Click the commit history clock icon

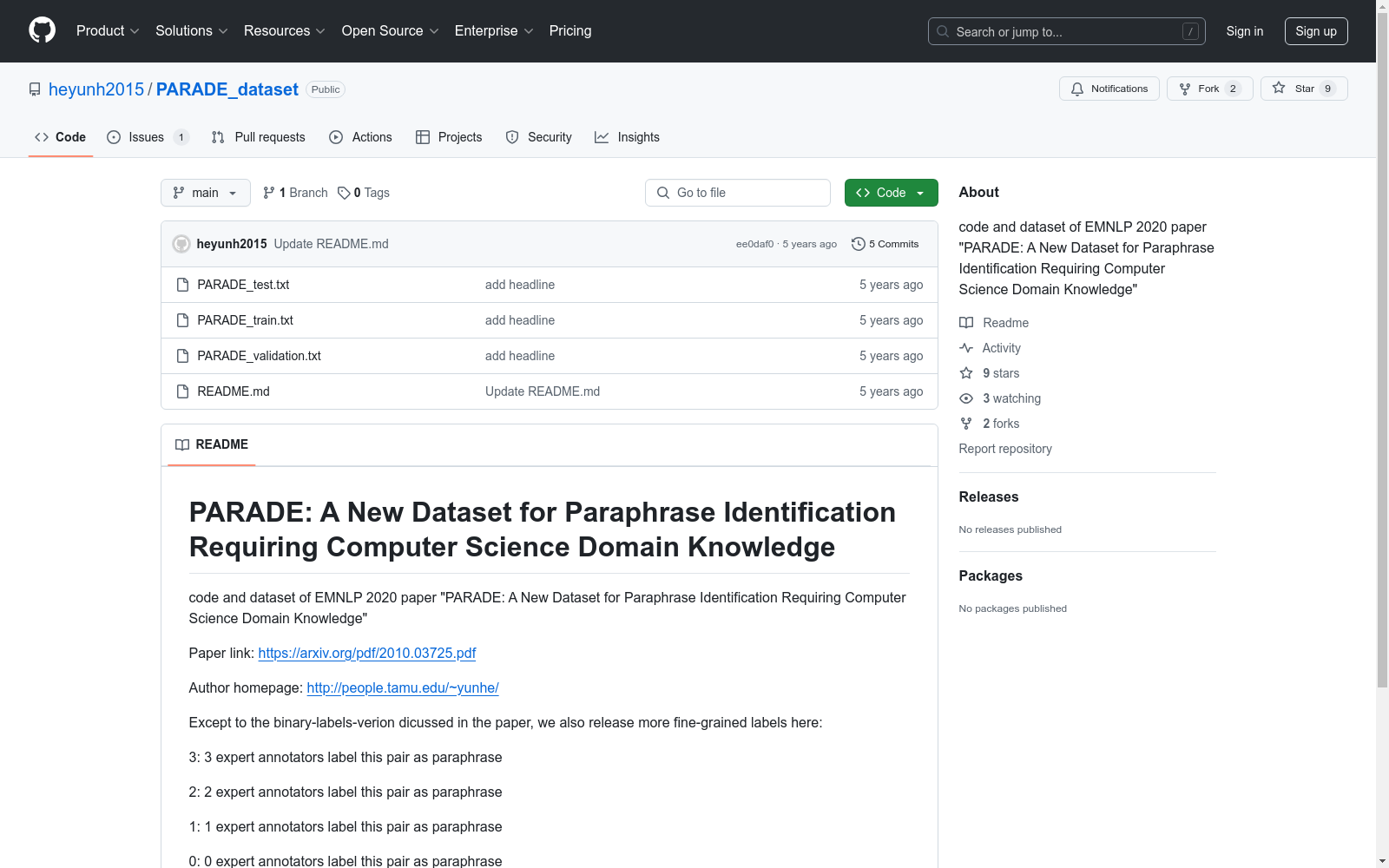859,244
